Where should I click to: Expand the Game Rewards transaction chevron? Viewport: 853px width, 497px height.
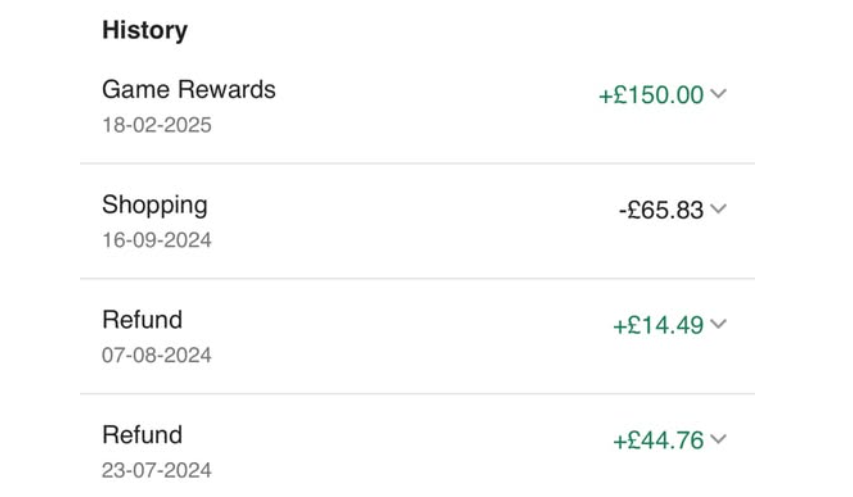tap(718, 95)
